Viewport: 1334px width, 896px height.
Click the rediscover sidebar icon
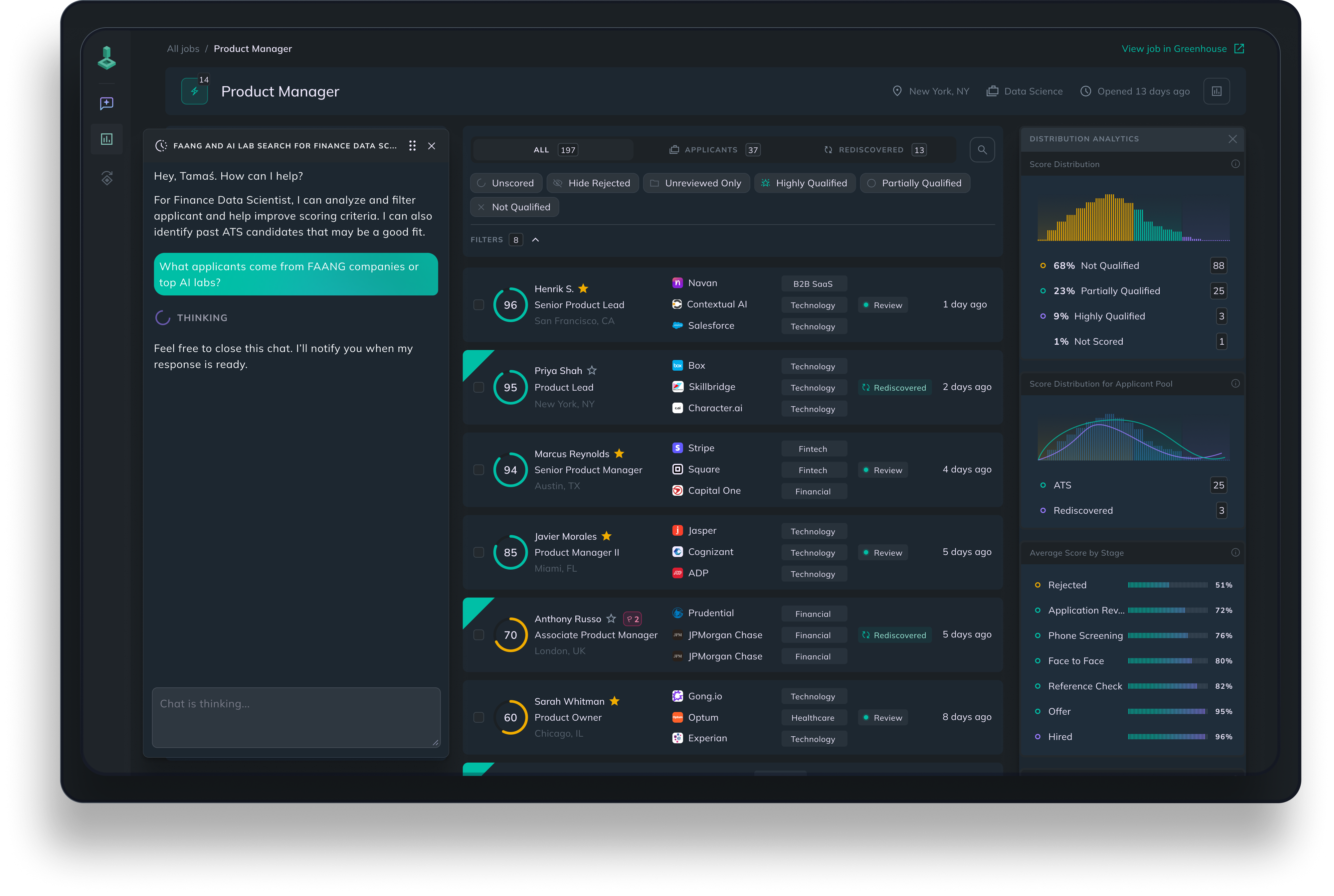107,178
